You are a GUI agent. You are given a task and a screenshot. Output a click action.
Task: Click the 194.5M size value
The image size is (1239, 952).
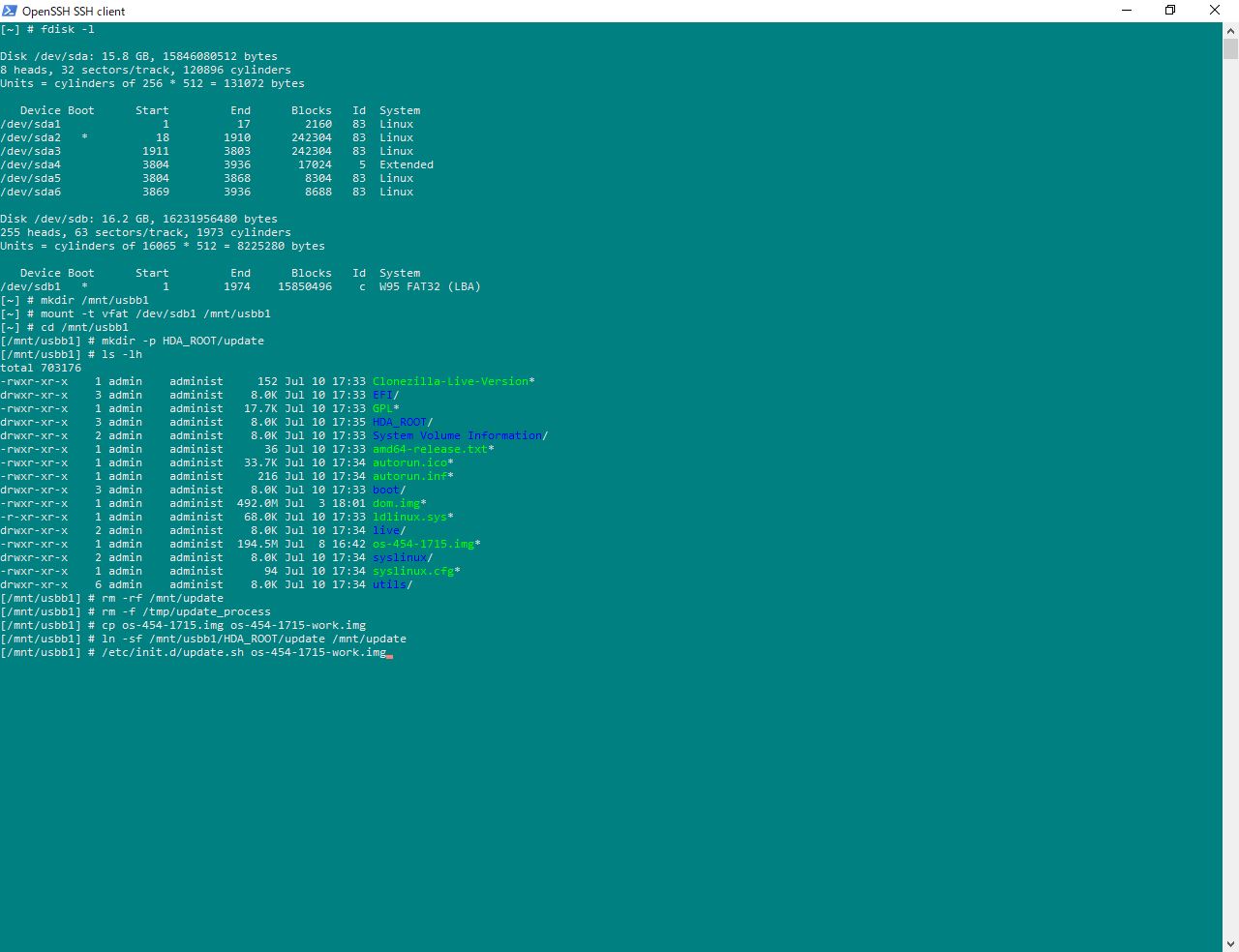(257, 544)
